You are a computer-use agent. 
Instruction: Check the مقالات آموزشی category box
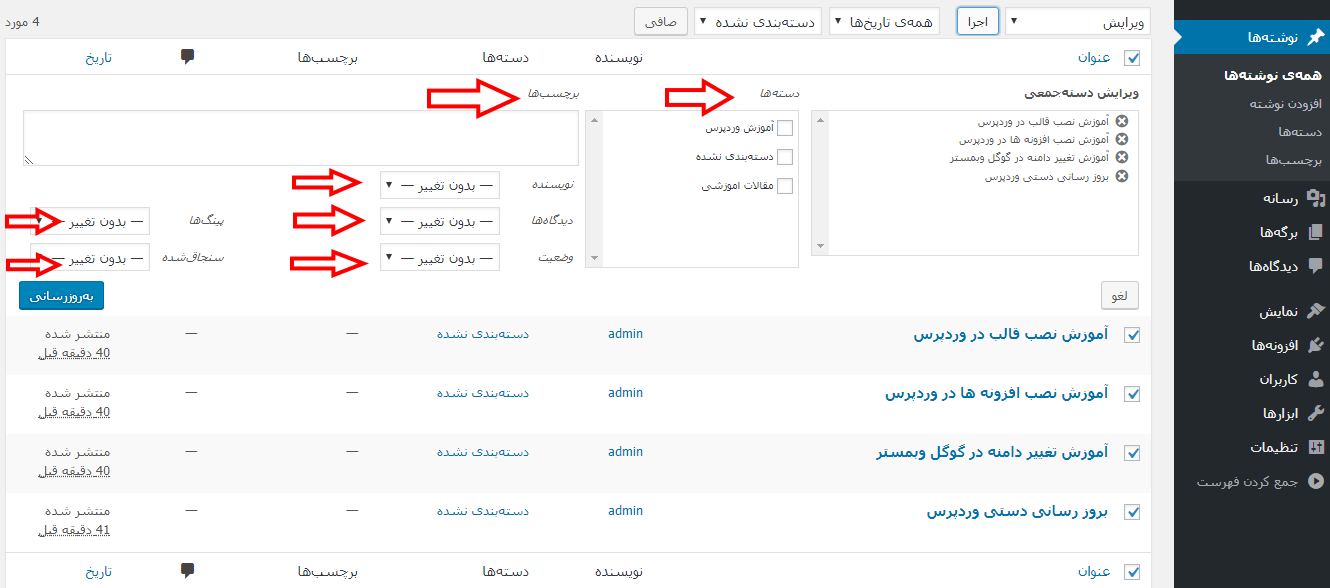[785, 186]
